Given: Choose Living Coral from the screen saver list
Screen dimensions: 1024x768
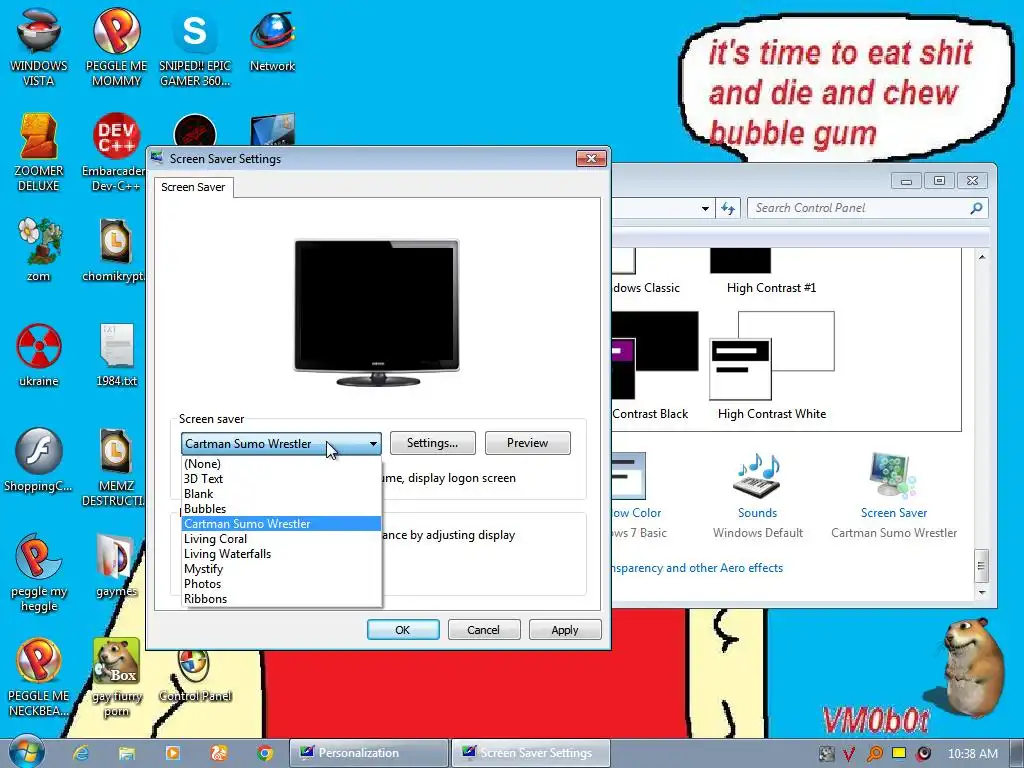Looking at the screenshot, I should point(281,539).
